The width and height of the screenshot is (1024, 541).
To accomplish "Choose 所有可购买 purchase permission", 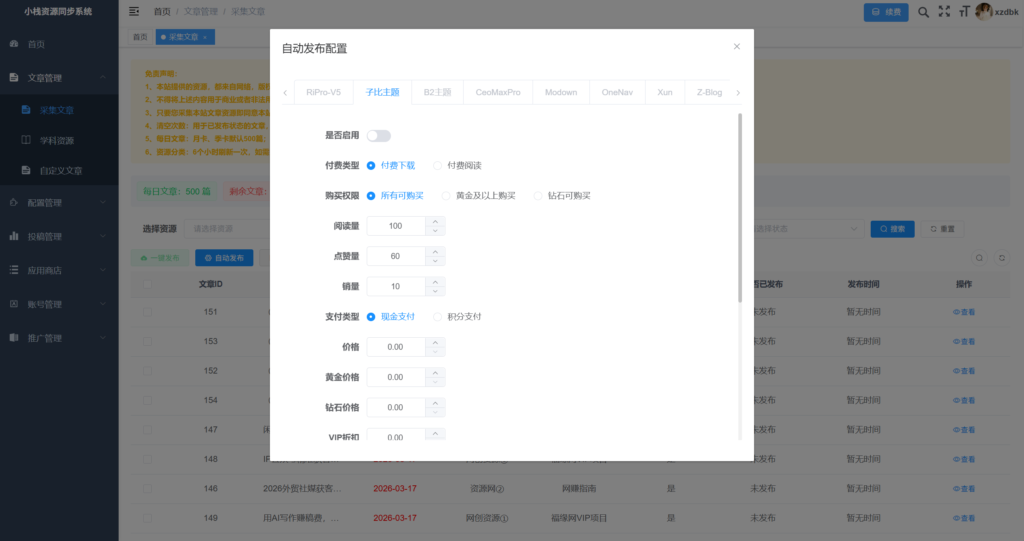I will tap(395, 196).
